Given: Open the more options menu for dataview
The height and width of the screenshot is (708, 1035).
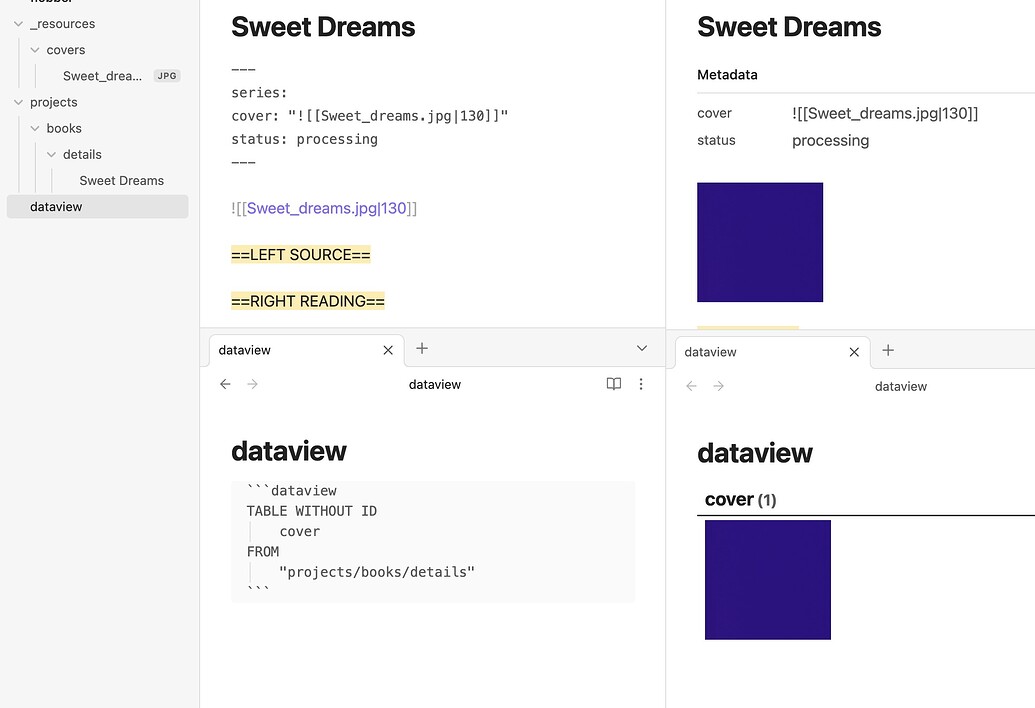Looking at the screenshot, I should point(641,384).
